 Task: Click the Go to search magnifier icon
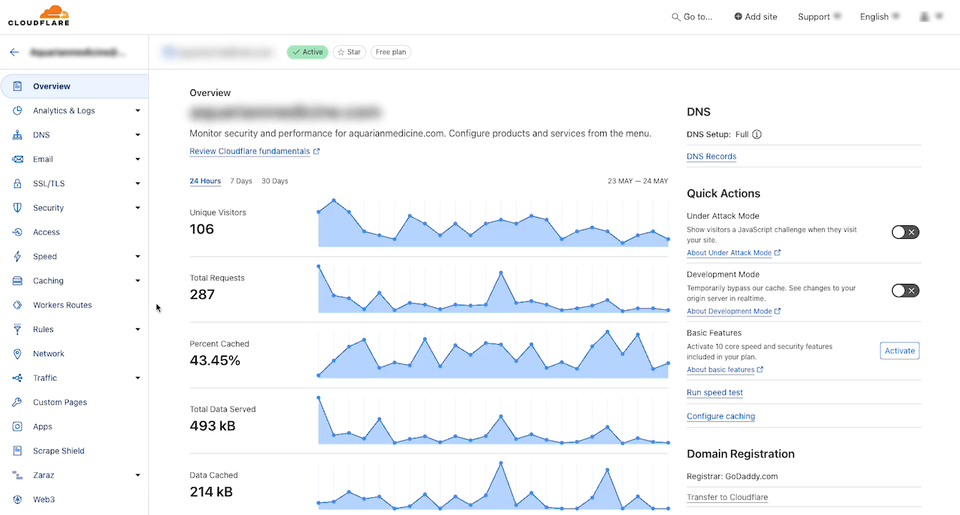[x=675, y=17]
